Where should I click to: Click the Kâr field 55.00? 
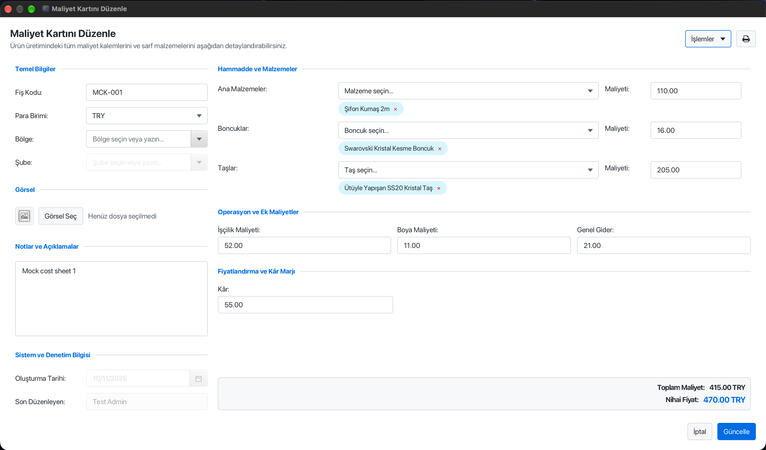tap(305, 305)
